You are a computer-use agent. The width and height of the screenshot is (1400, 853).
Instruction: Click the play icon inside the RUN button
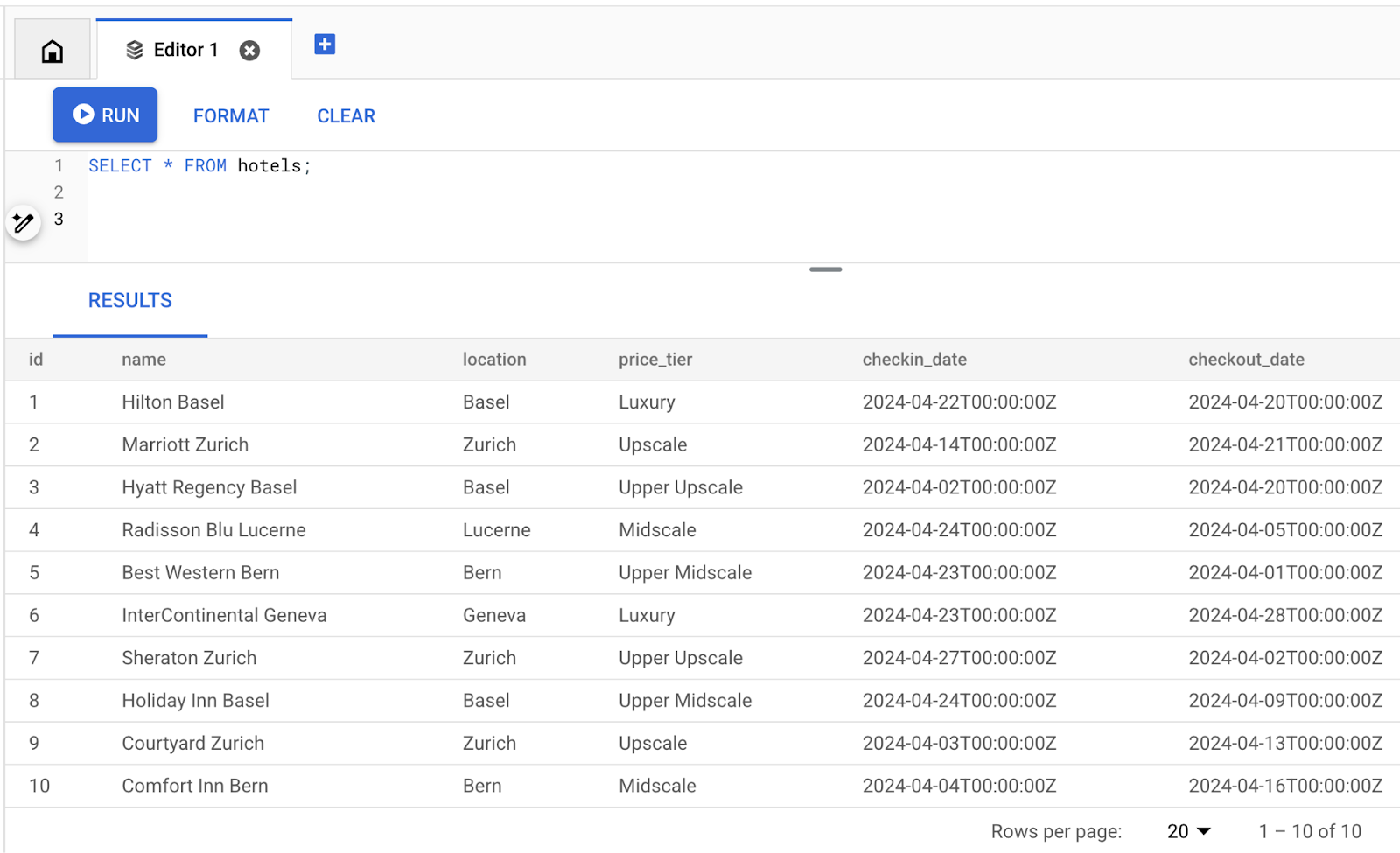coord(83,115)
